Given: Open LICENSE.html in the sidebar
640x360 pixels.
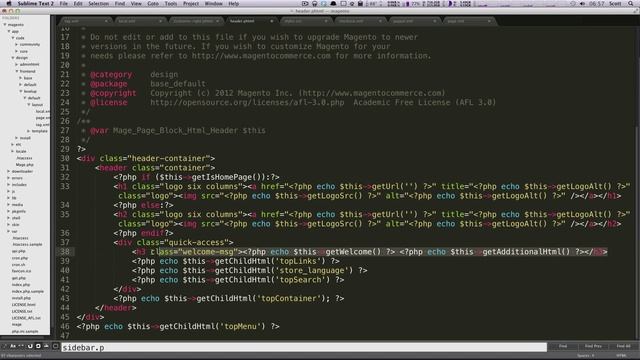Looking at the screenshot, I should click(x=24, y=304).
